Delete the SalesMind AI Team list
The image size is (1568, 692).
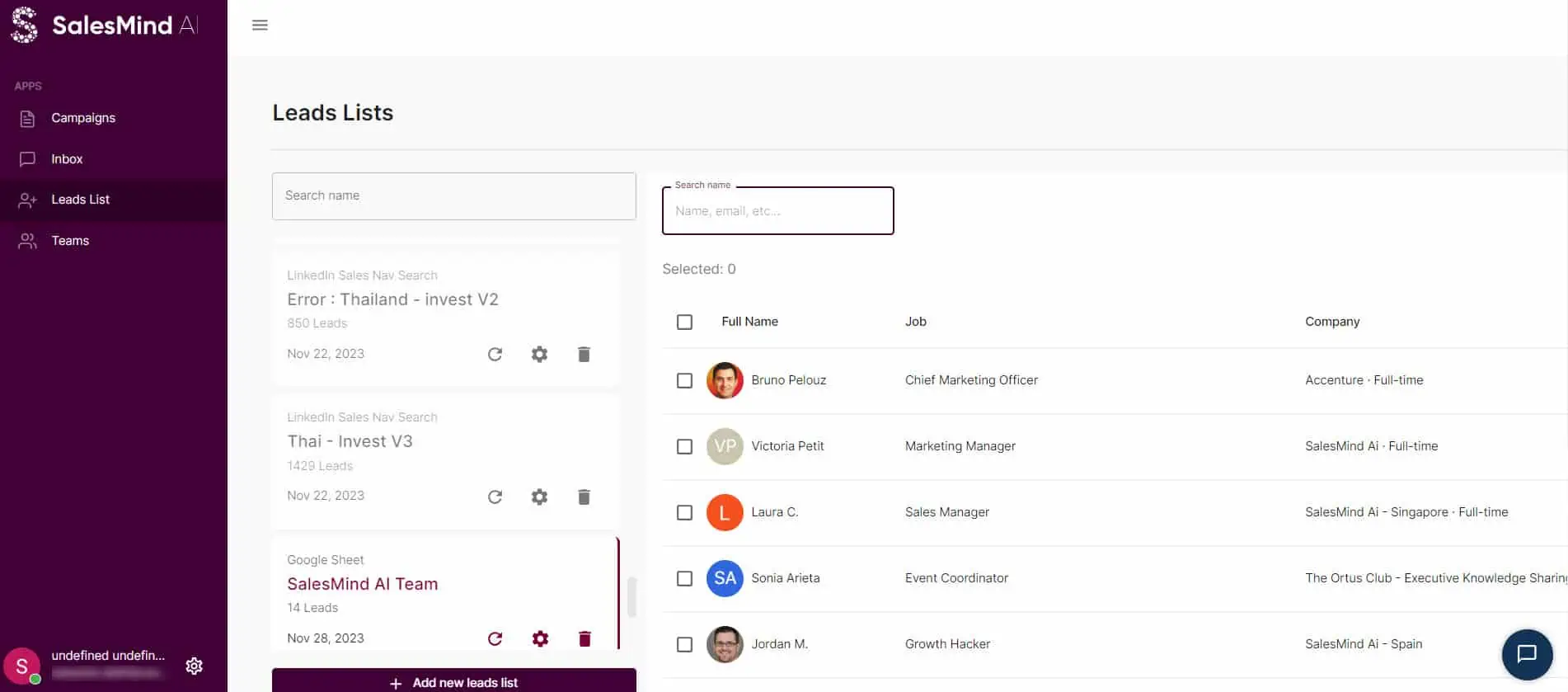coord(584,638)
